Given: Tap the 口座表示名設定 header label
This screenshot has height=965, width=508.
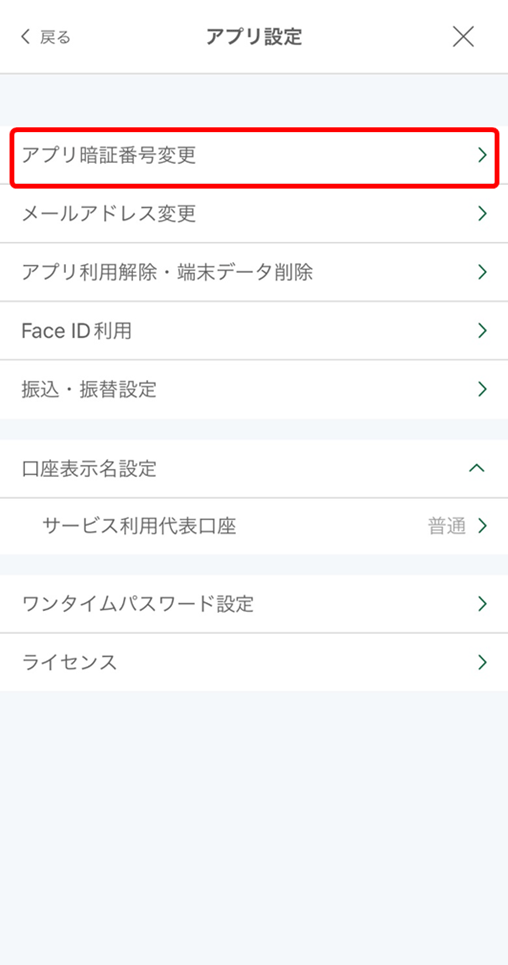Looking at the screenshot, I should [x=89, y=469].
